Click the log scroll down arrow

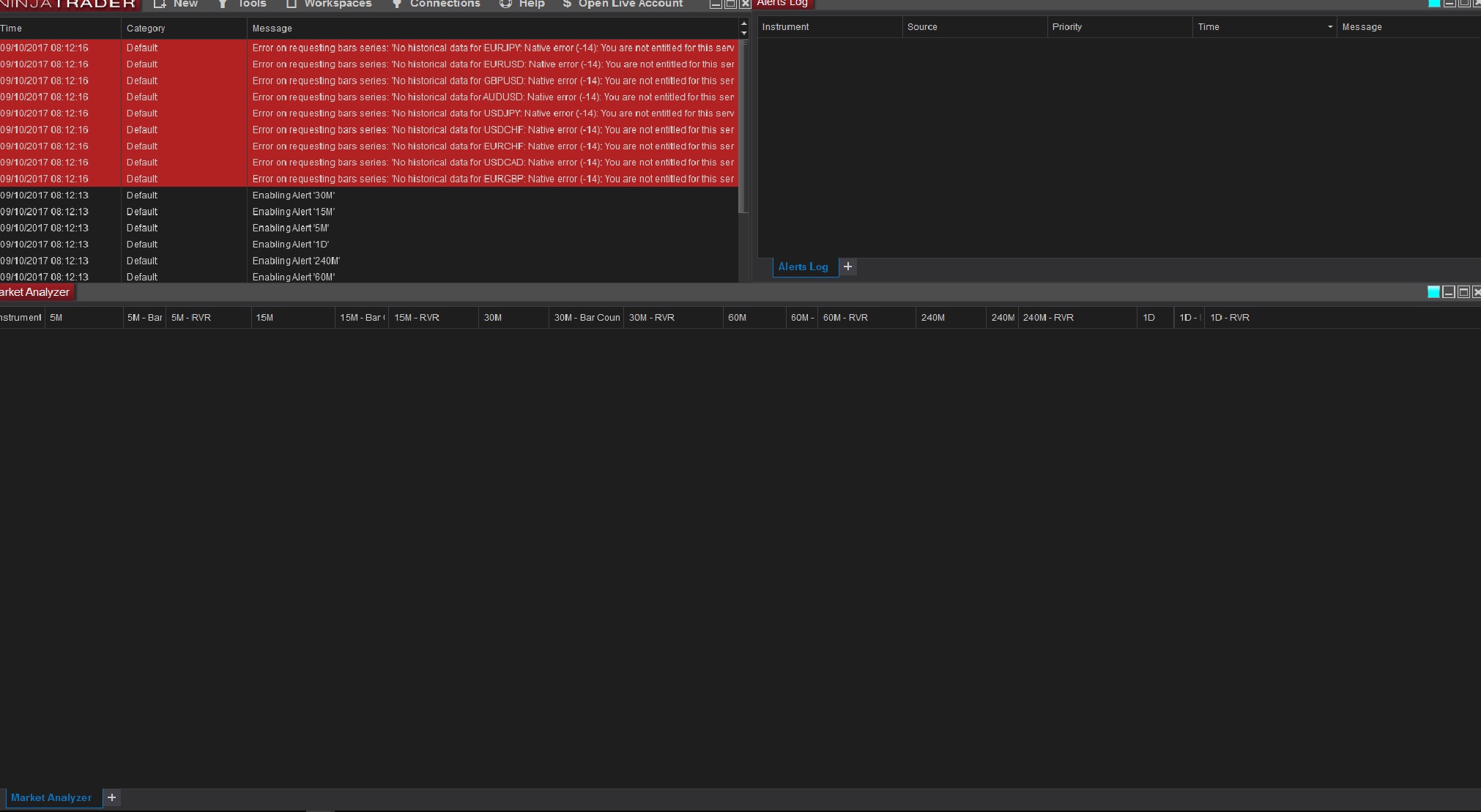tap(744, 33)
